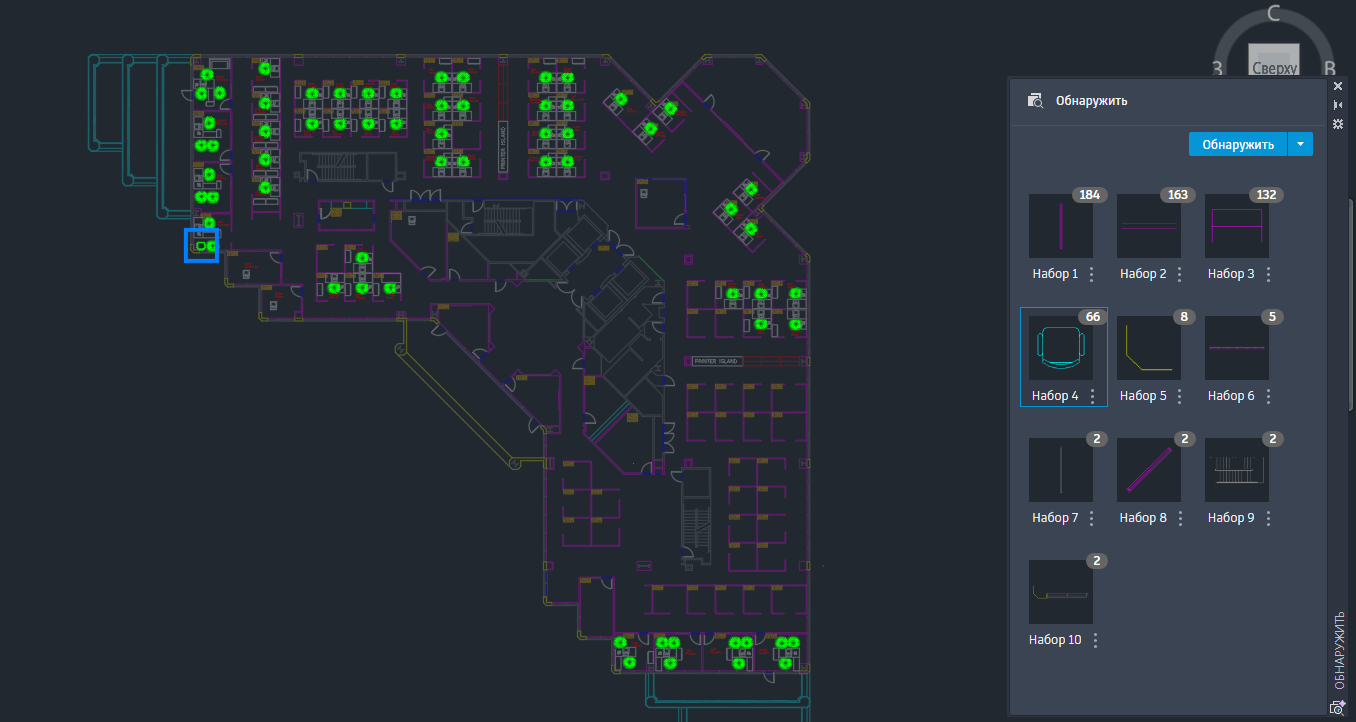Open the options menu for Набор 10
Viewport: 1356px width, 722px height.
coord(1095,640)
